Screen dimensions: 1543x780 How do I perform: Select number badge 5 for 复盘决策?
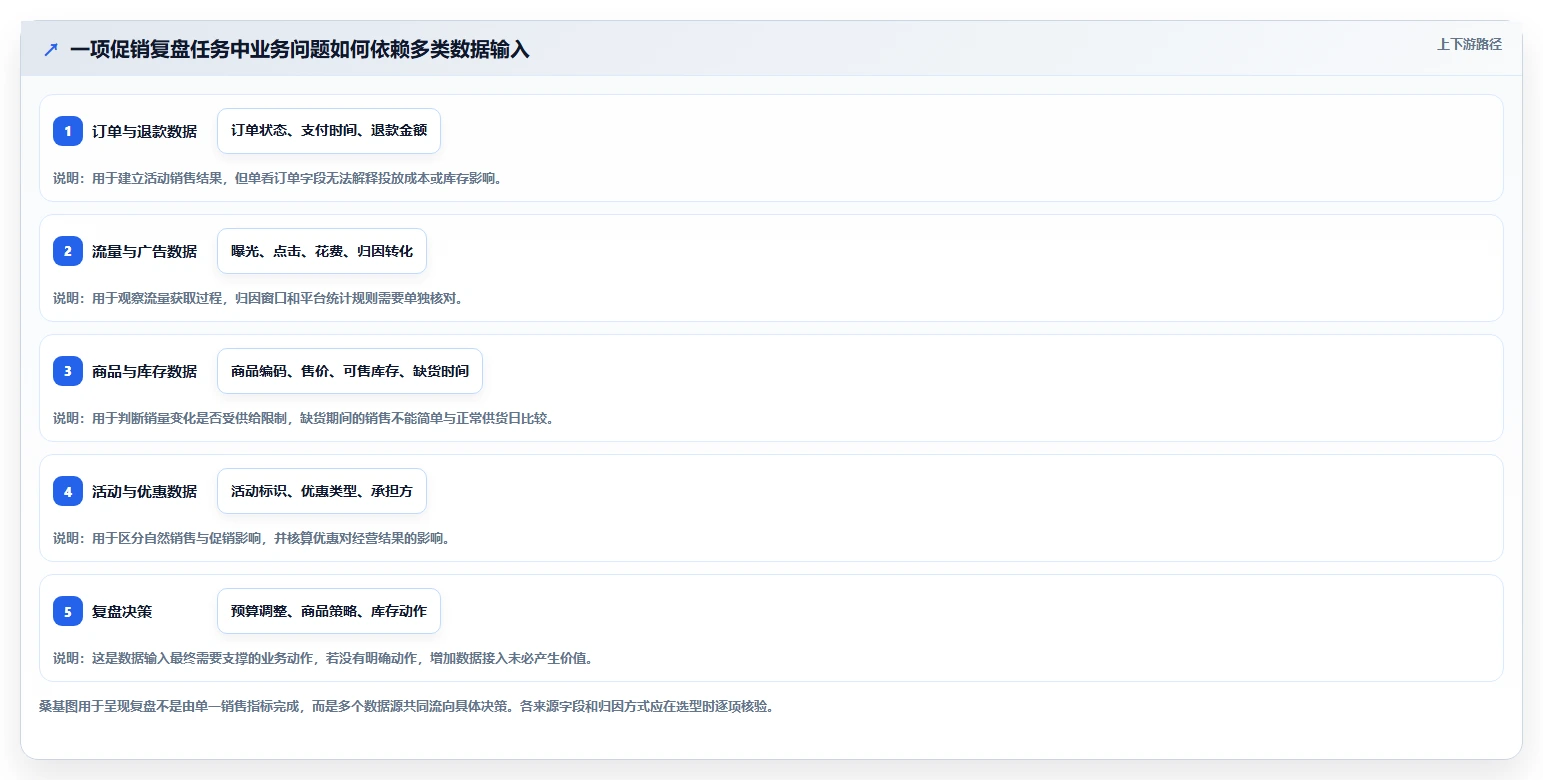68,611
